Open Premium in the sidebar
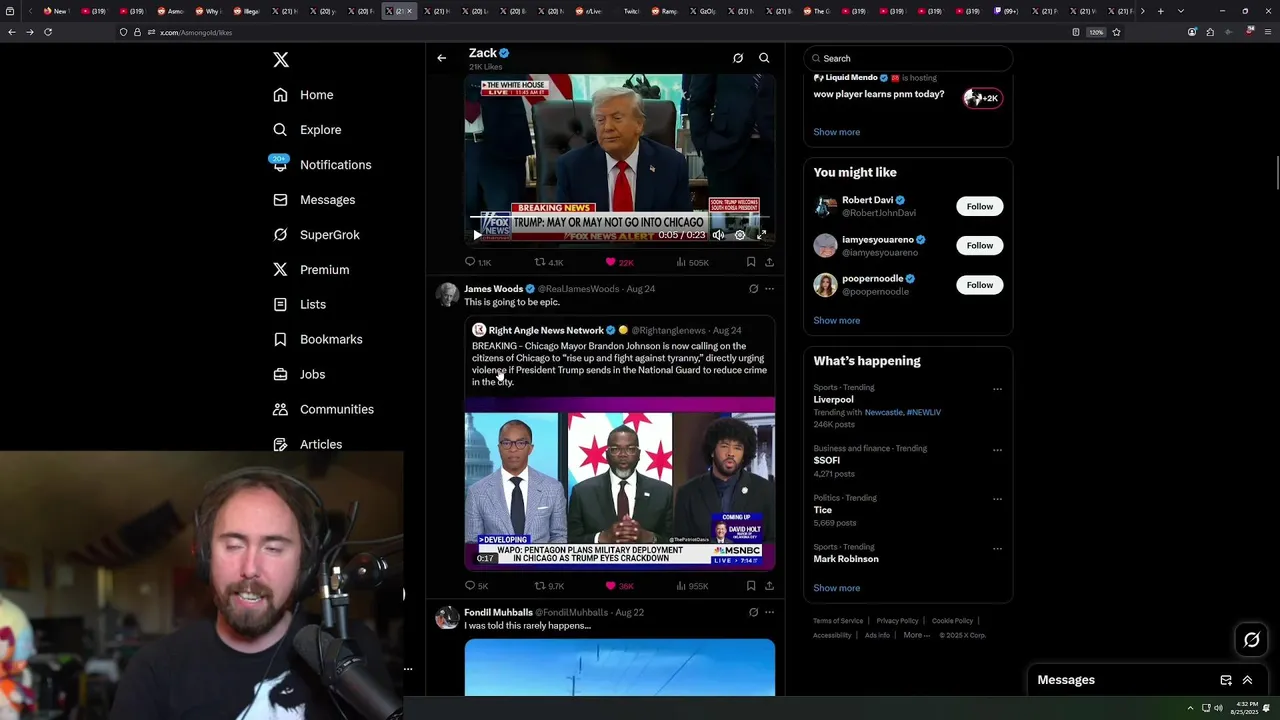This screenshot has height=720, width=1280. [311, 270]
